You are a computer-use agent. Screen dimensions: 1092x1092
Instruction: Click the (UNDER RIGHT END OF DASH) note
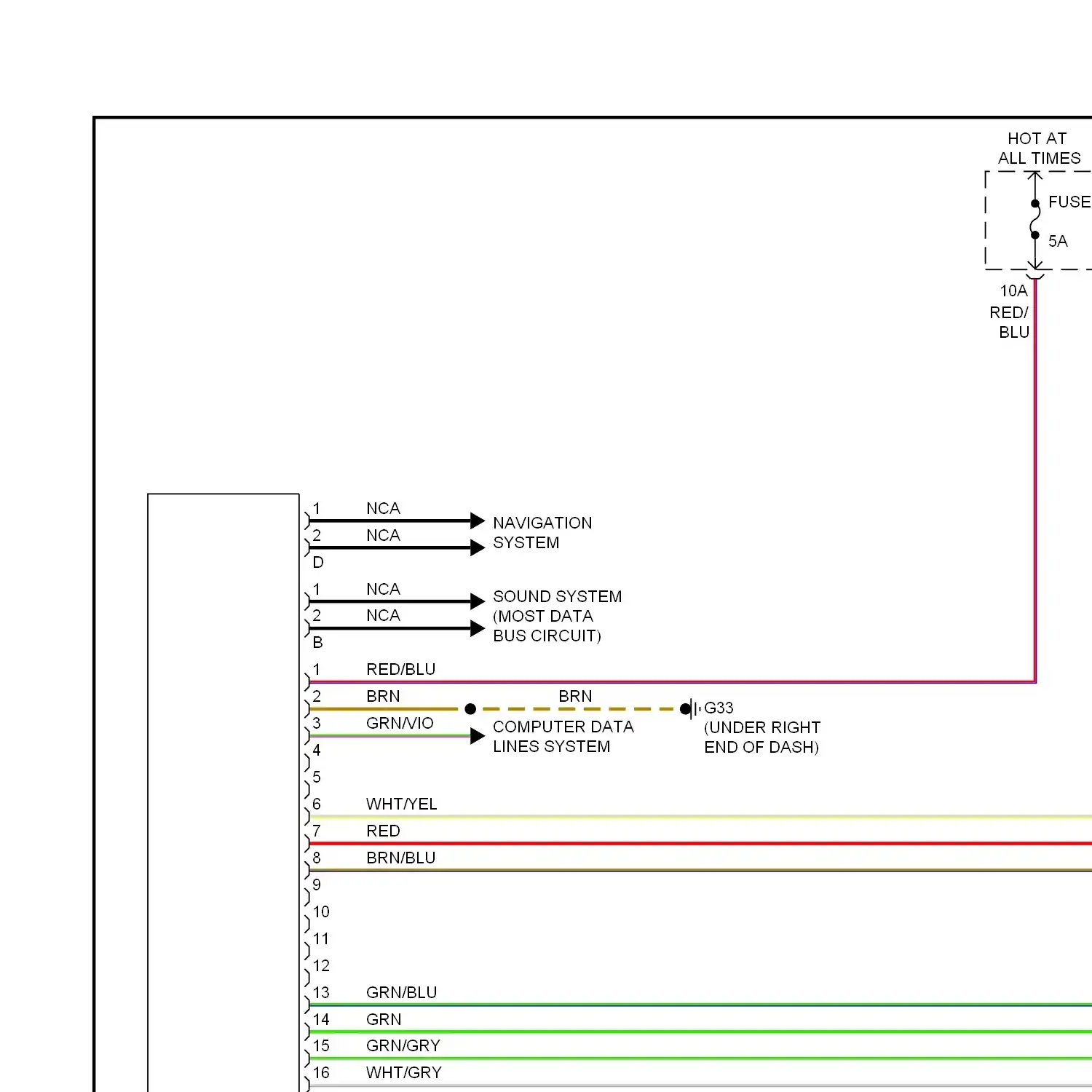click(761, 737)
